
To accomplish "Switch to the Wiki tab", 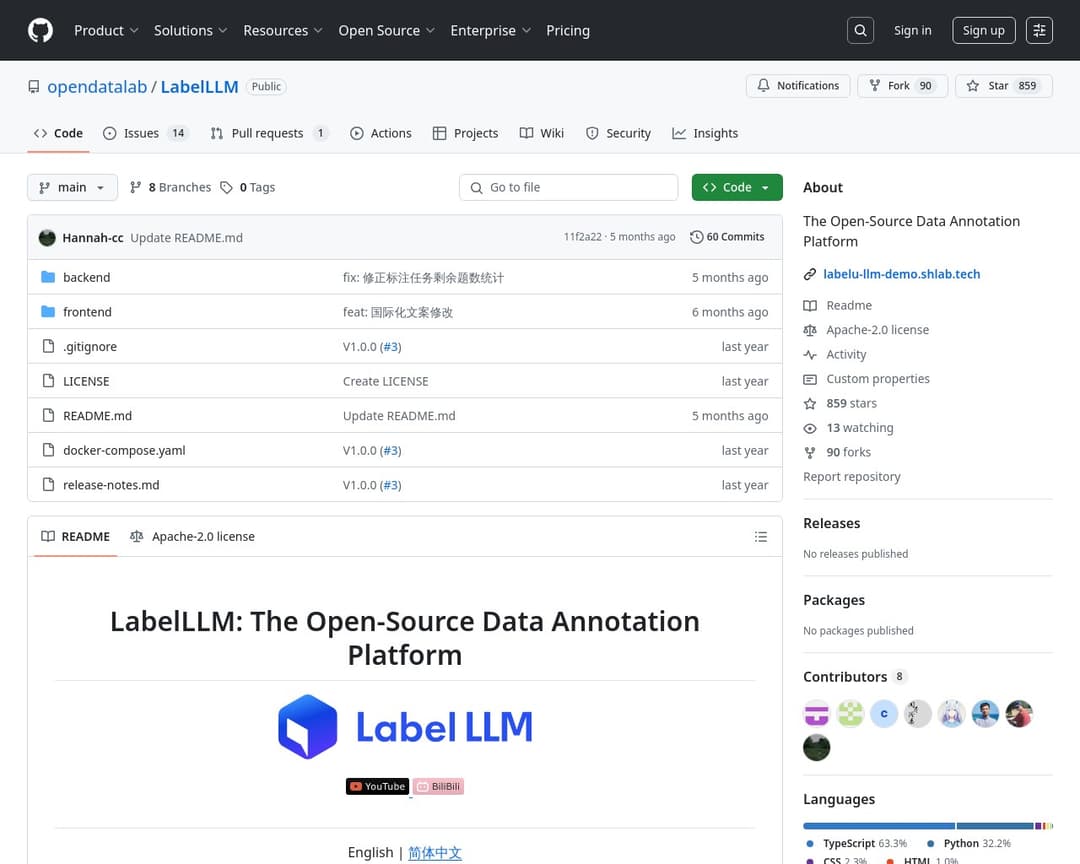I will tap(541, 133).
